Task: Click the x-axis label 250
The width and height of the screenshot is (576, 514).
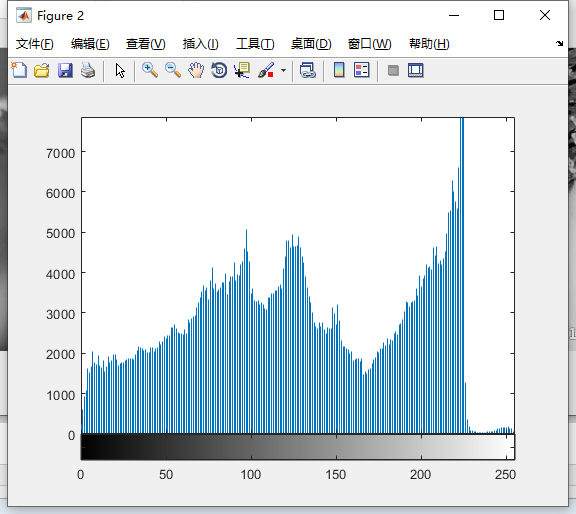Action: 505,475
